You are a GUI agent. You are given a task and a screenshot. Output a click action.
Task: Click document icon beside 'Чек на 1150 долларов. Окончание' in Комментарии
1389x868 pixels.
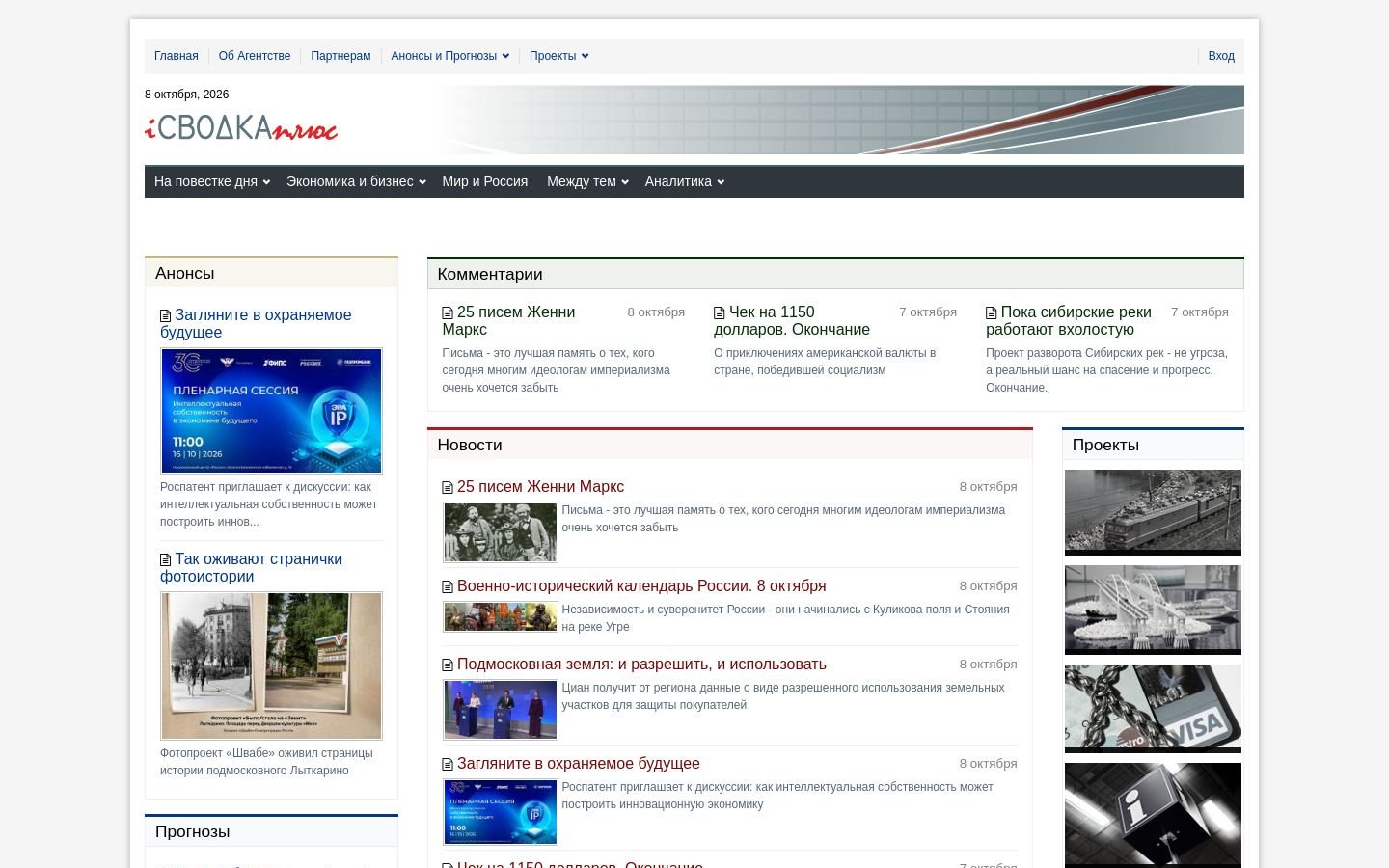click(x=720, y=312)
